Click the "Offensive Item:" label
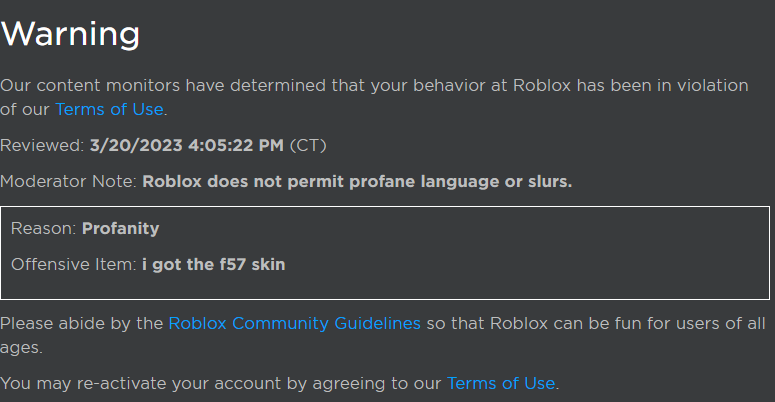The image size is (775, 402). (x=73, y=264)
